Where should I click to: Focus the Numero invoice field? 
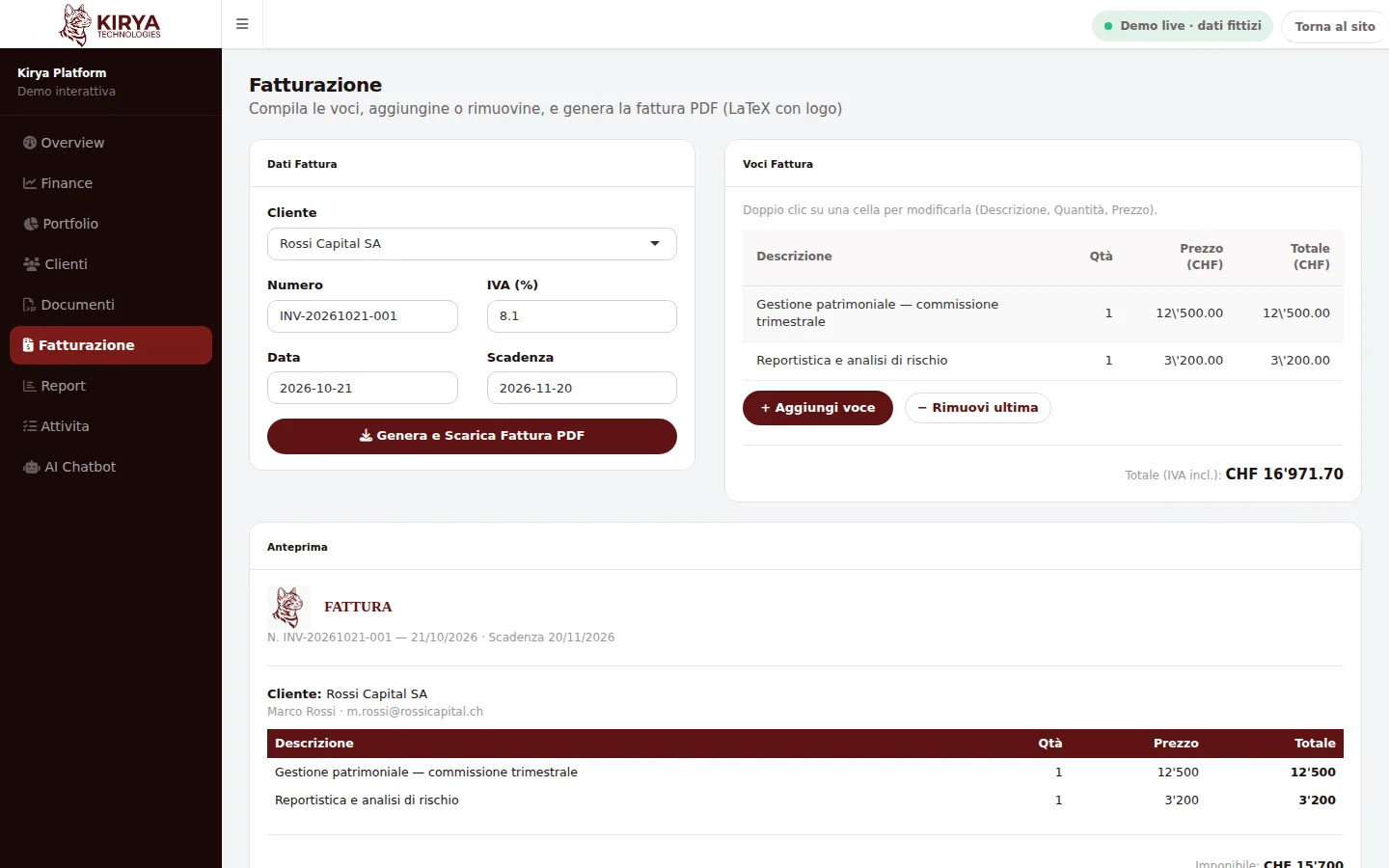(x=363, y=316)
